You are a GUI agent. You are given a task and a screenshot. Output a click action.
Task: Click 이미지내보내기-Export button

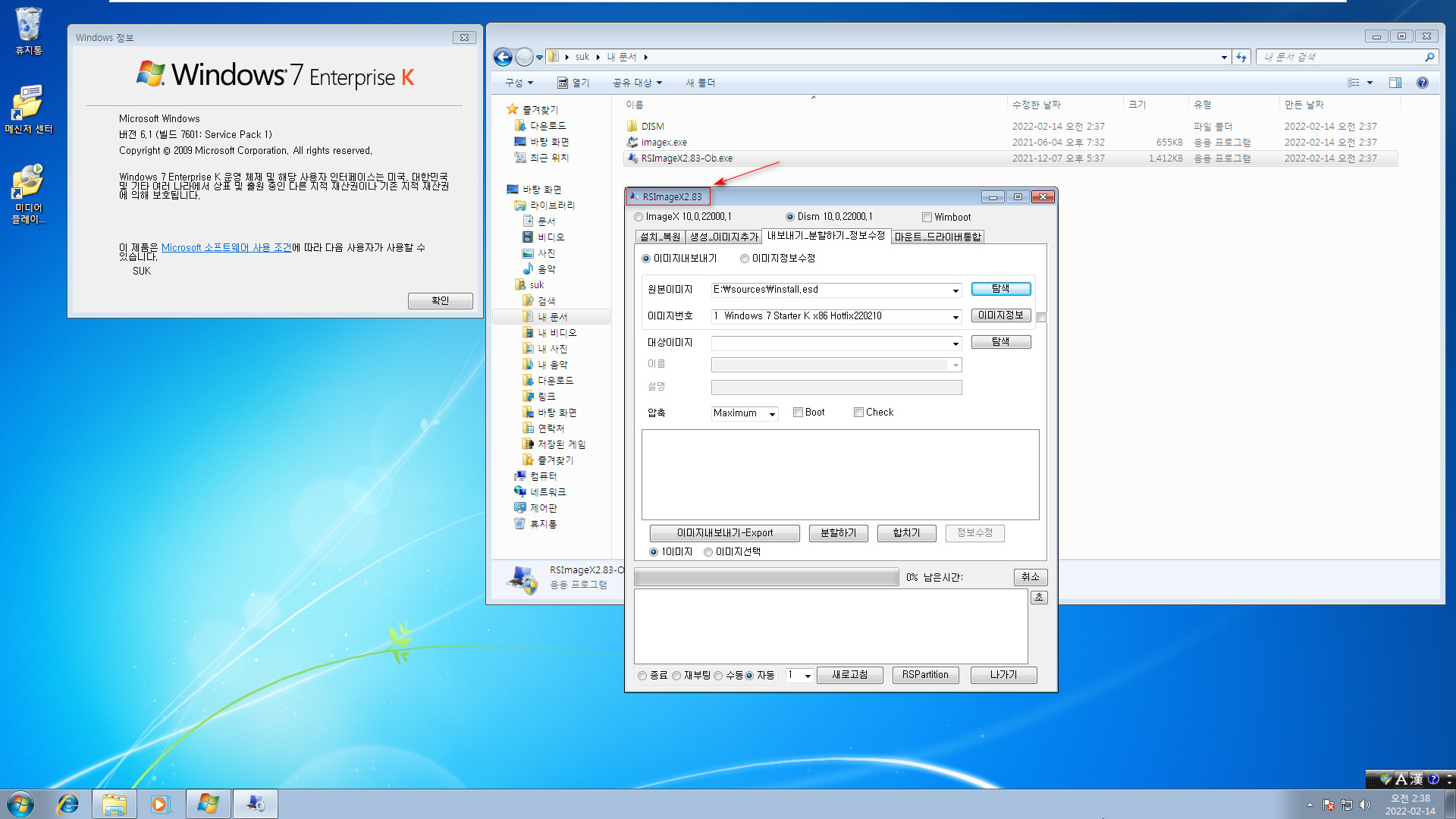pyautogui.click(x=725, y=533)
